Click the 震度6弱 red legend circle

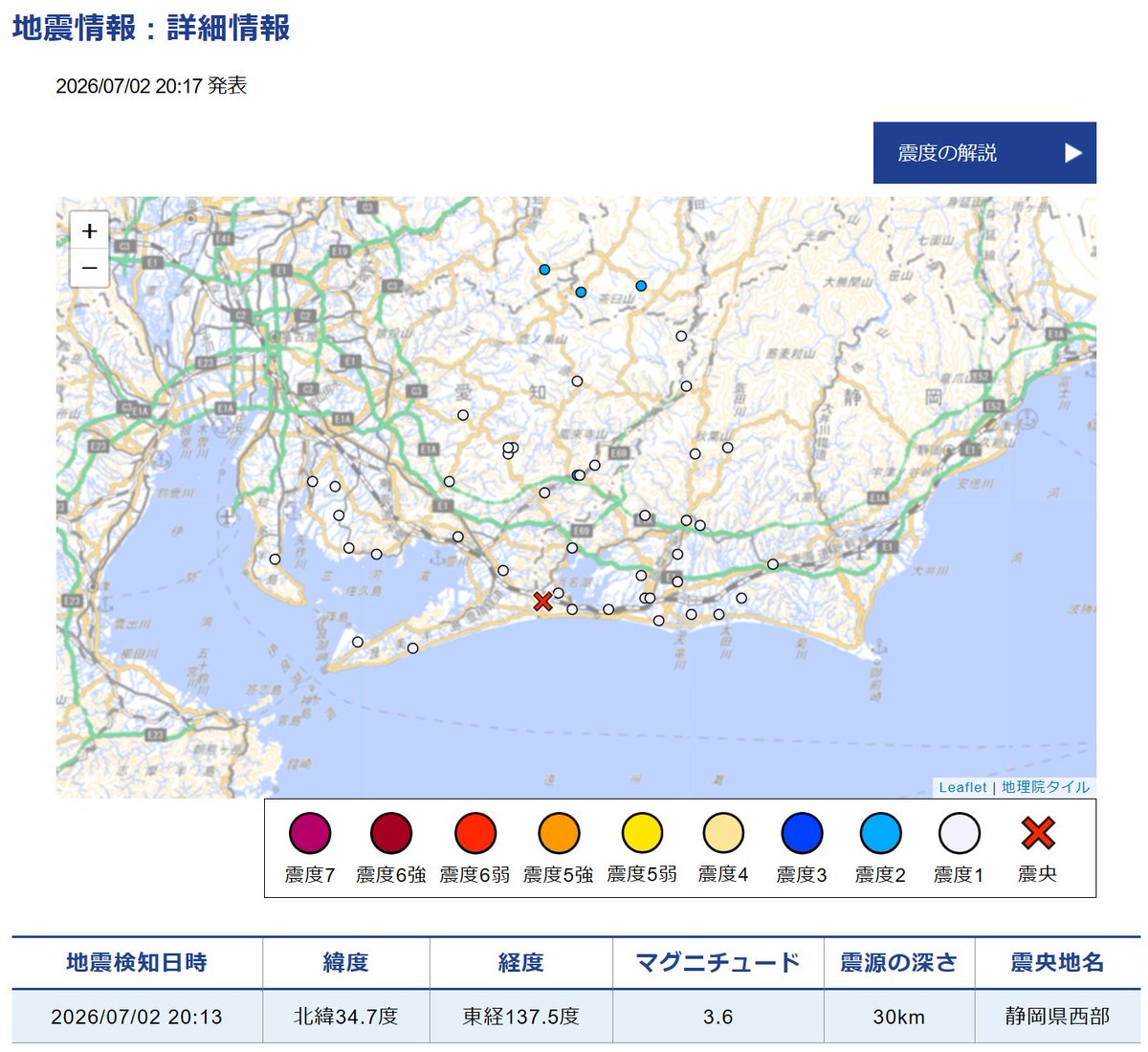(x=475, y=833)
